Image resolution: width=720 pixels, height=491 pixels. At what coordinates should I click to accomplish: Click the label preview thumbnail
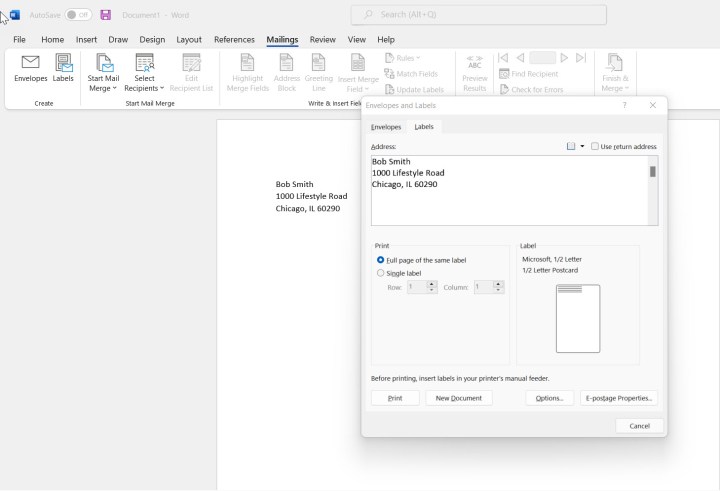click(577, 318)
